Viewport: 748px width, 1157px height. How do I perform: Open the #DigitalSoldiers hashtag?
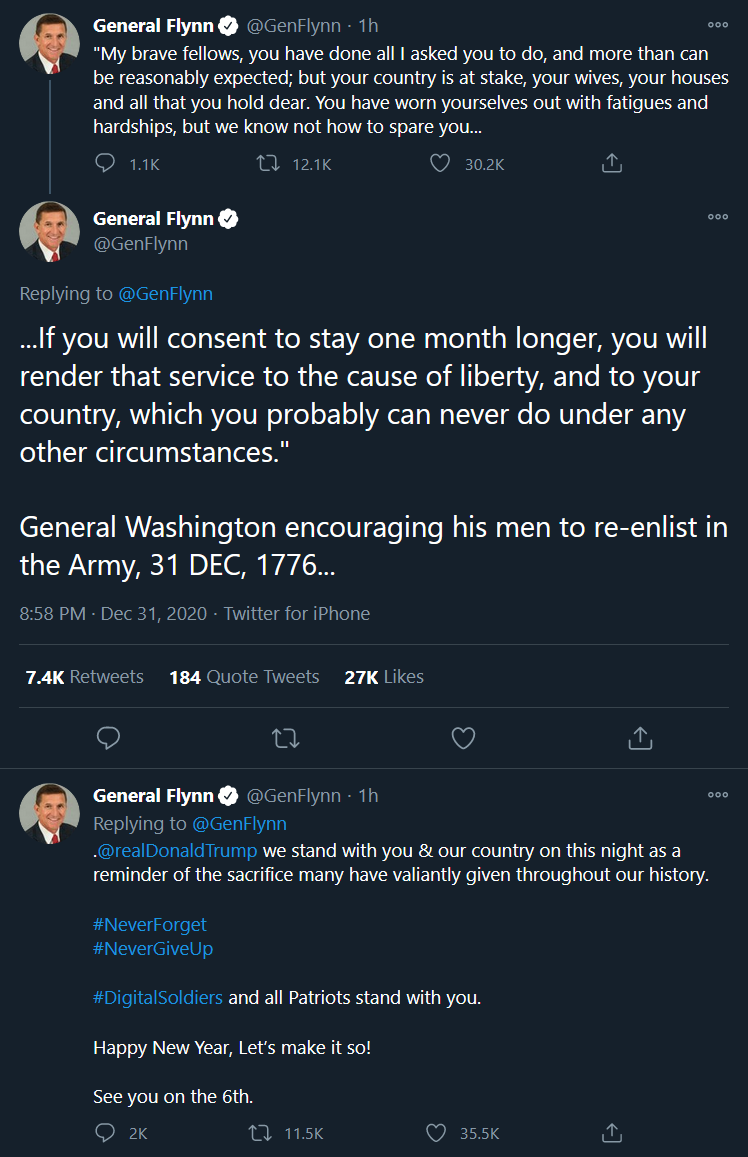click(x=158, y=998)
